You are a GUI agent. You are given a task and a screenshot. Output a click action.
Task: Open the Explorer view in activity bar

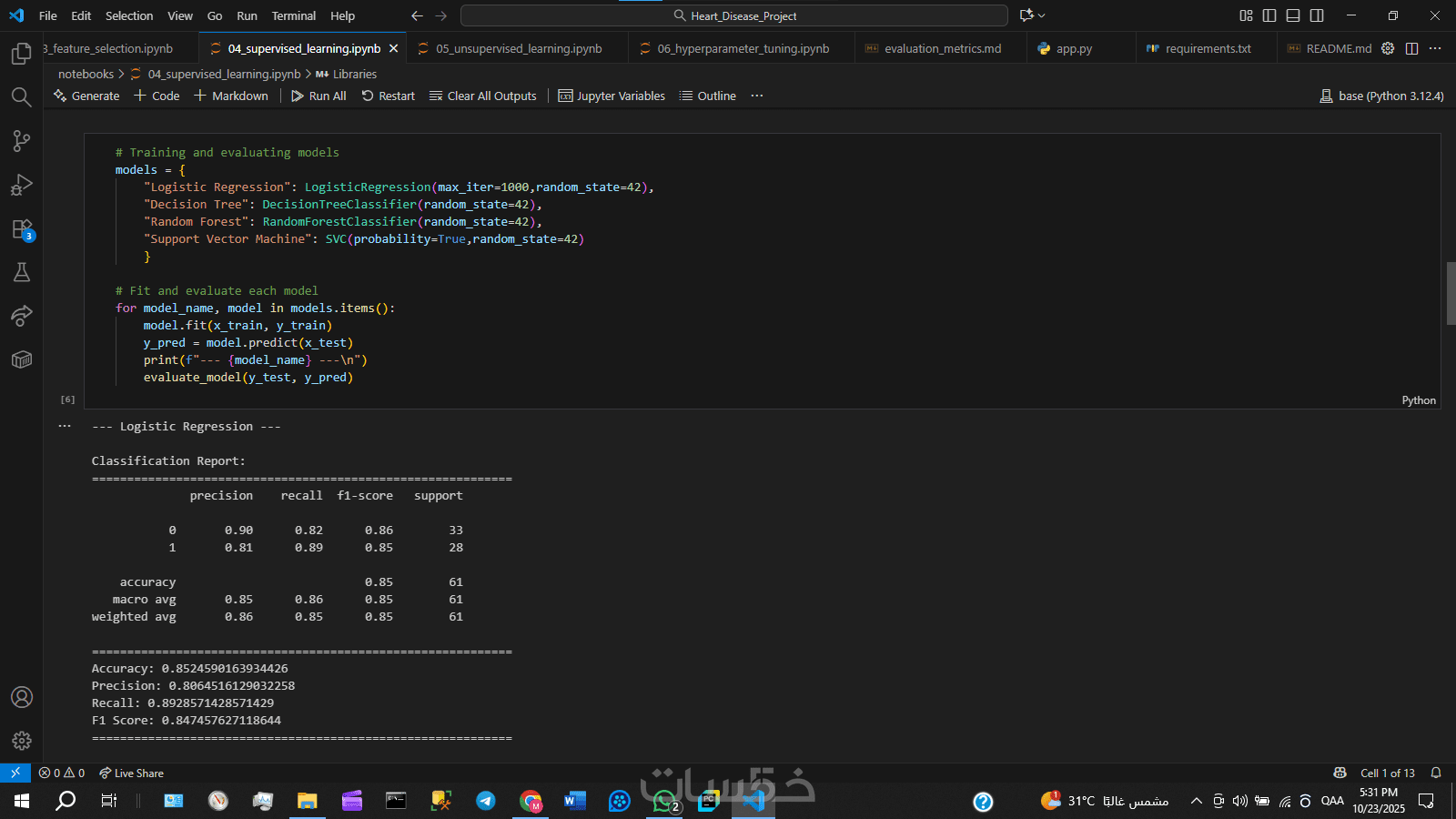pos(21,55)
